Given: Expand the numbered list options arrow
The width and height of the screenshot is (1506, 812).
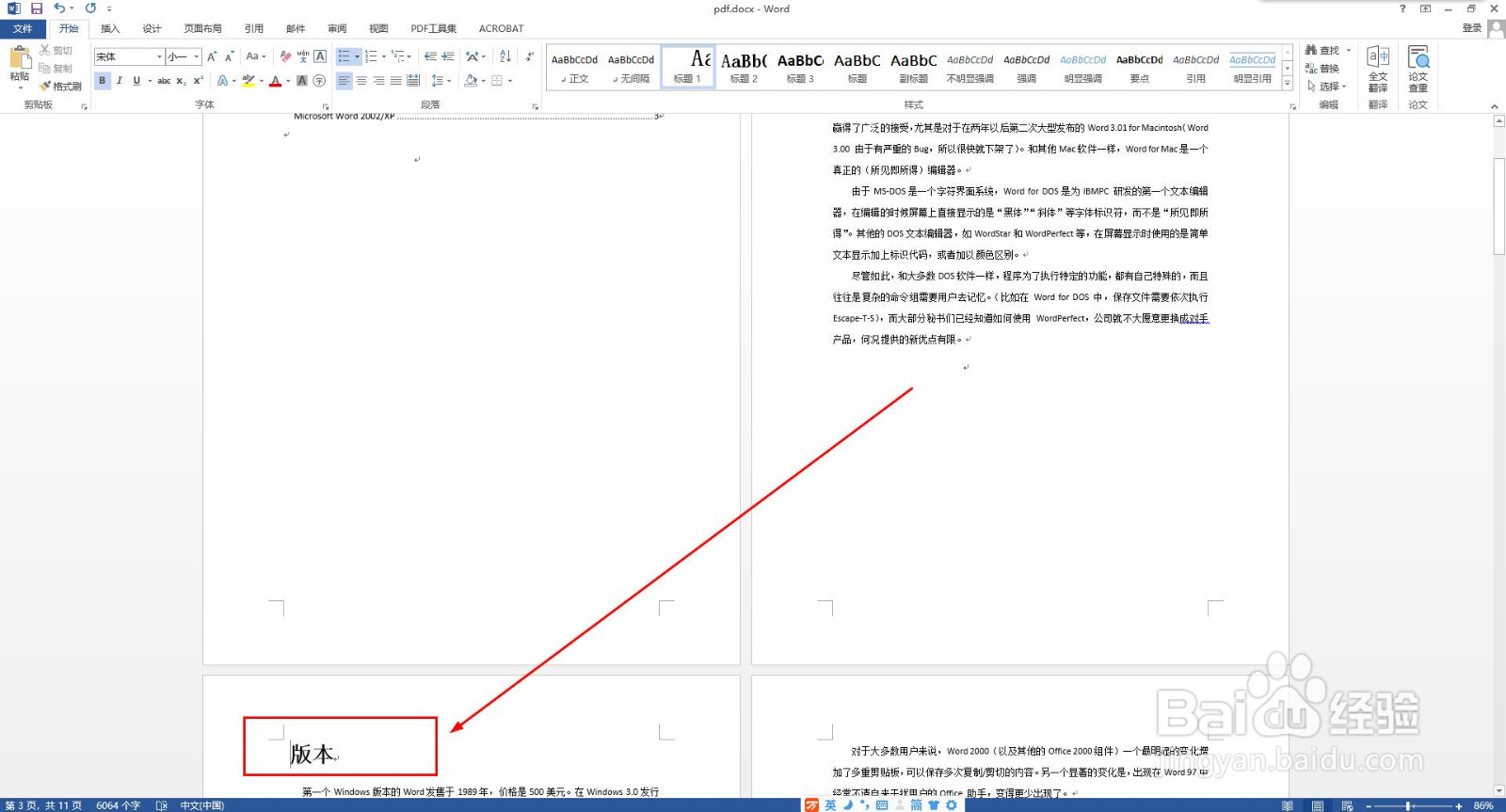Looking at the screenshot, I should [384, 56].
